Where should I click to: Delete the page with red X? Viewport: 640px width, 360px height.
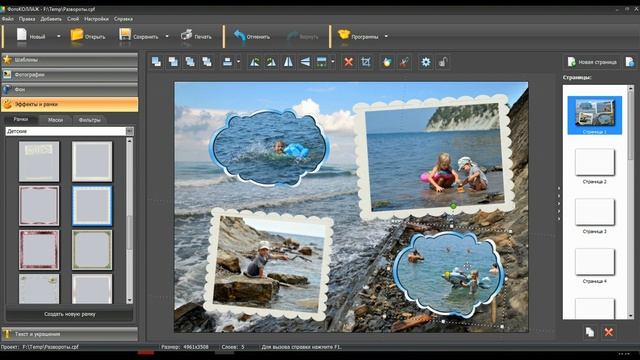coord(609,332)
